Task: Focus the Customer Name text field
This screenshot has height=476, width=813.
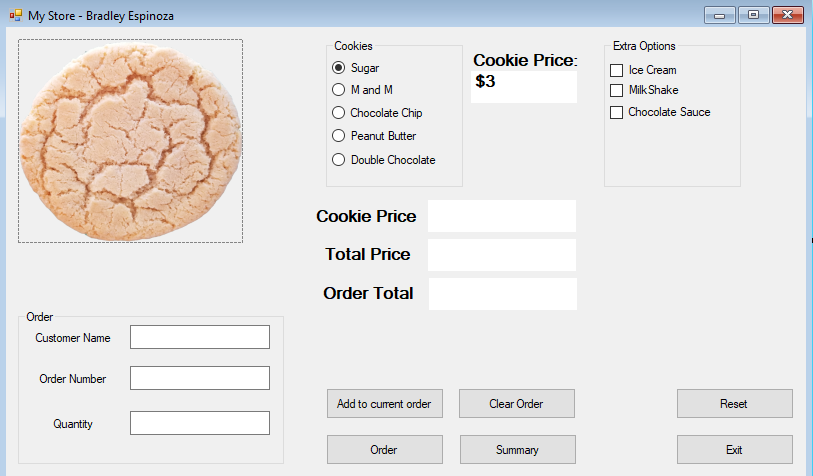Action: coord(200,337)
